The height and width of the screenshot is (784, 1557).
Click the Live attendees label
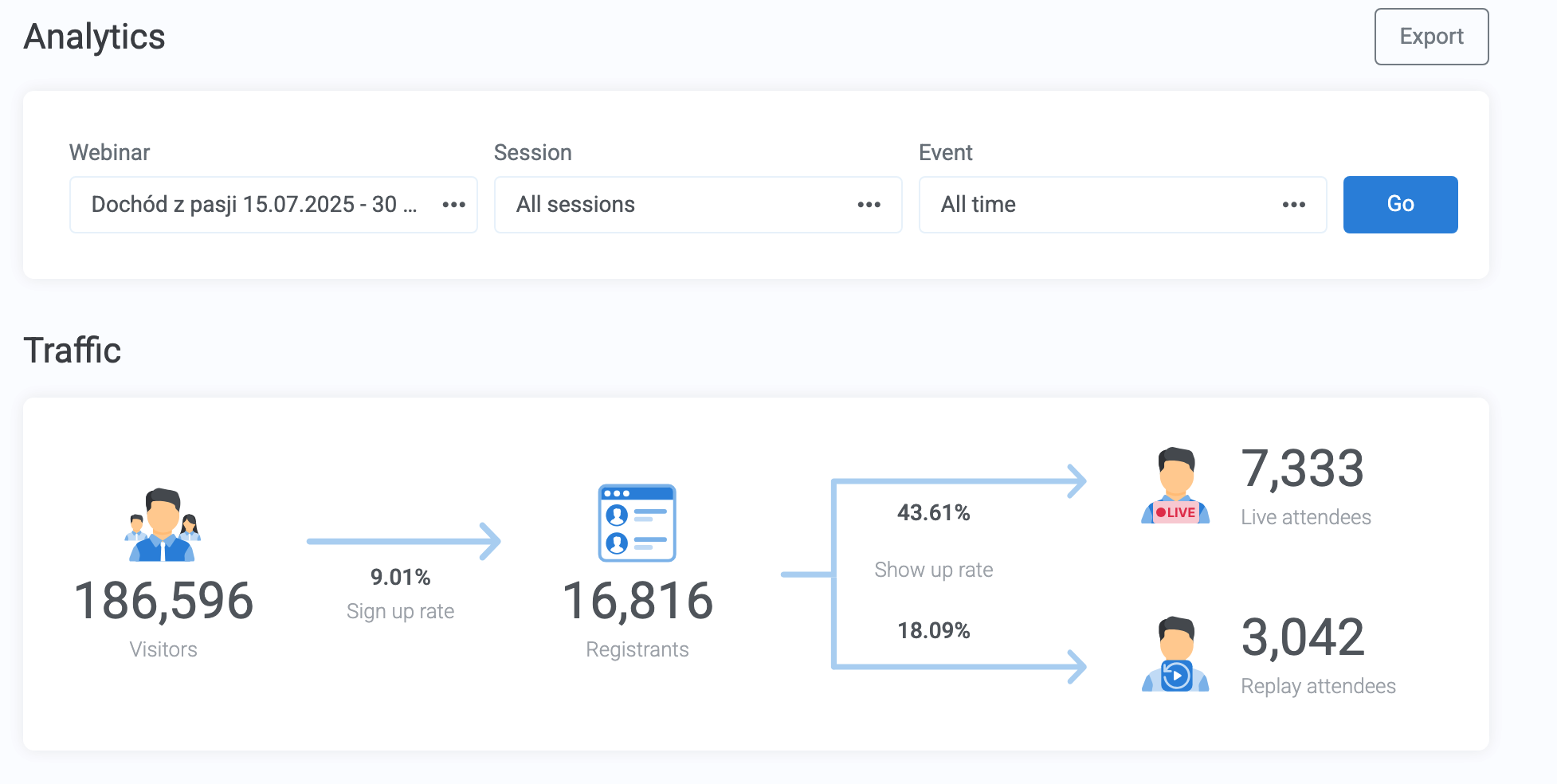(1306, 517)
